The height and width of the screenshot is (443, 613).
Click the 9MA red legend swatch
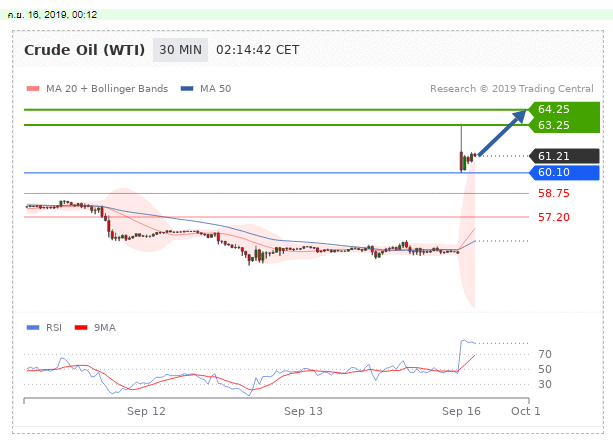pos(81,328)
